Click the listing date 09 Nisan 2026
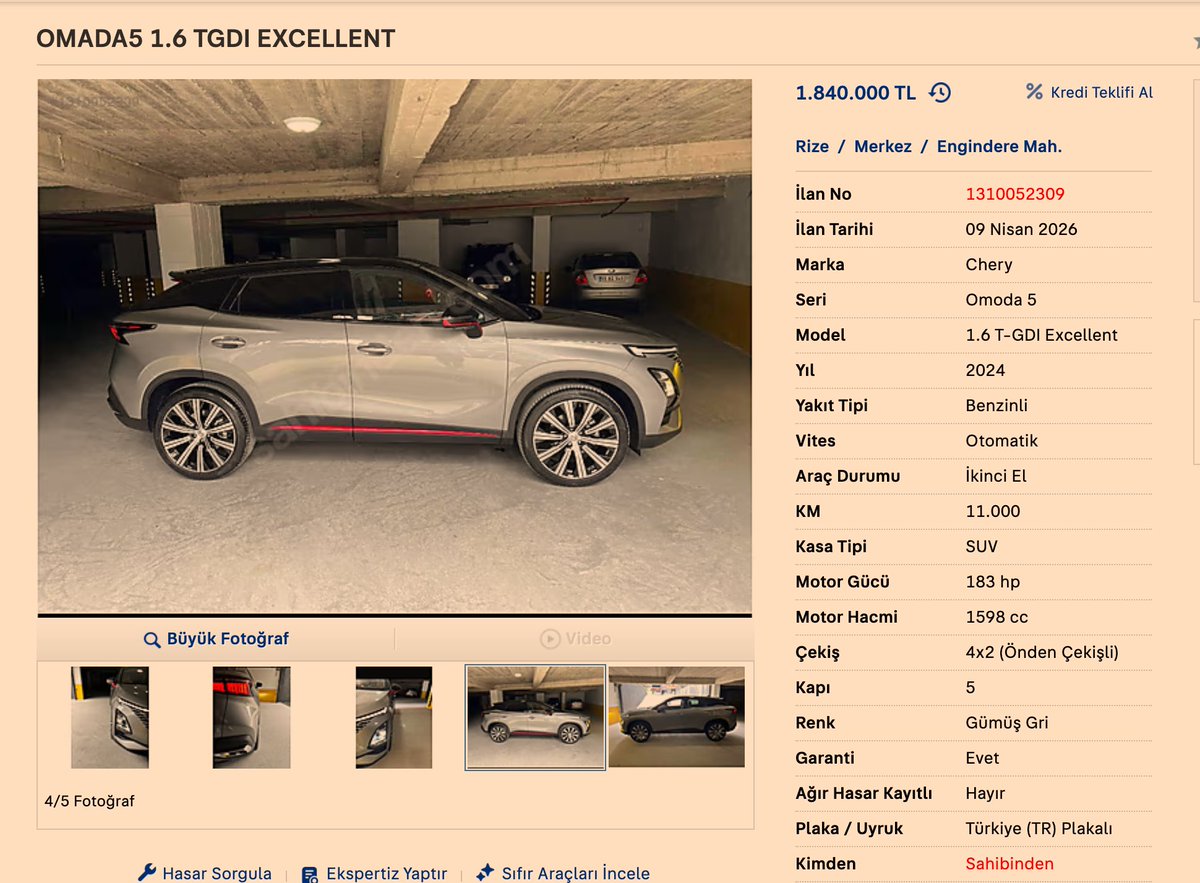This screenshot has width=1200, height=883. click(1021, 229)
